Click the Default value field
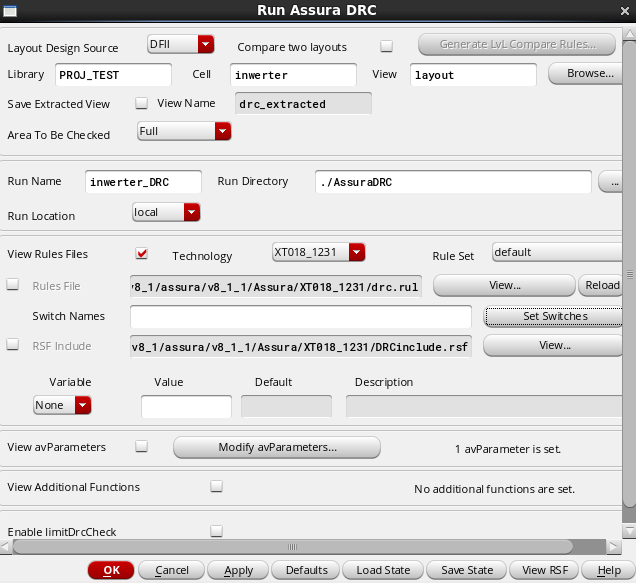This screenshot has height=583, width=636. click(286, 406)
